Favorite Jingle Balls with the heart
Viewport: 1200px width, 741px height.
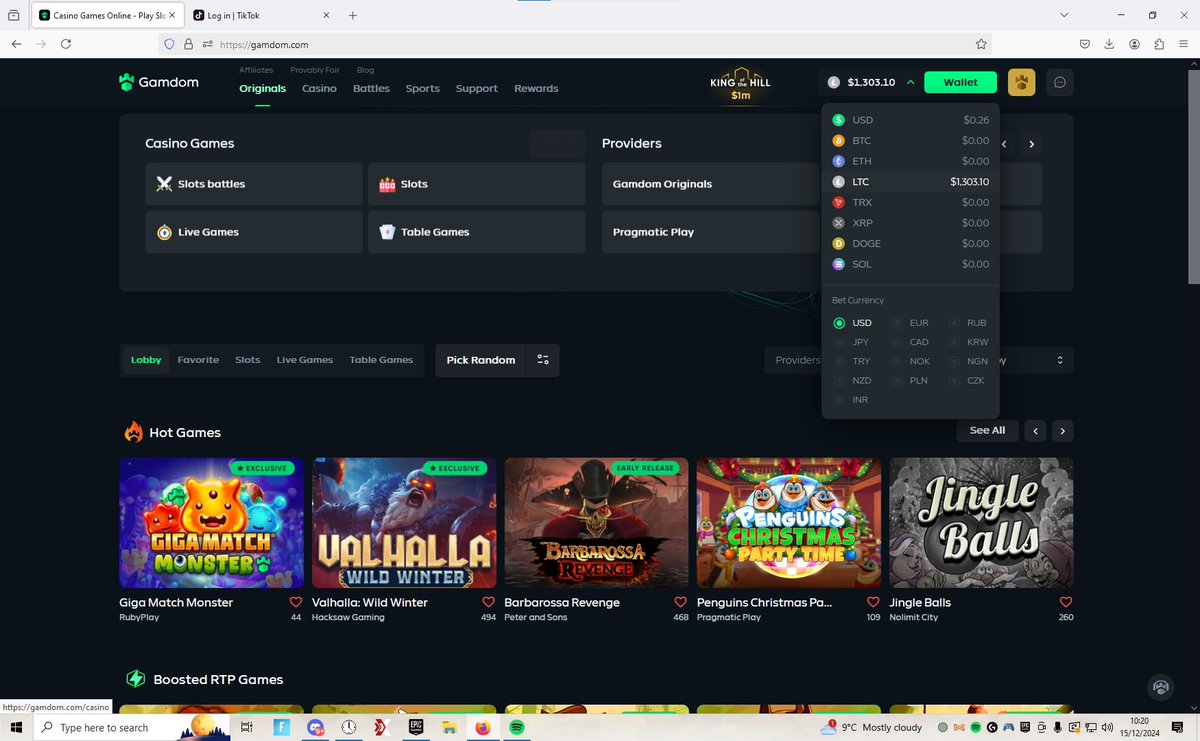1066,602
